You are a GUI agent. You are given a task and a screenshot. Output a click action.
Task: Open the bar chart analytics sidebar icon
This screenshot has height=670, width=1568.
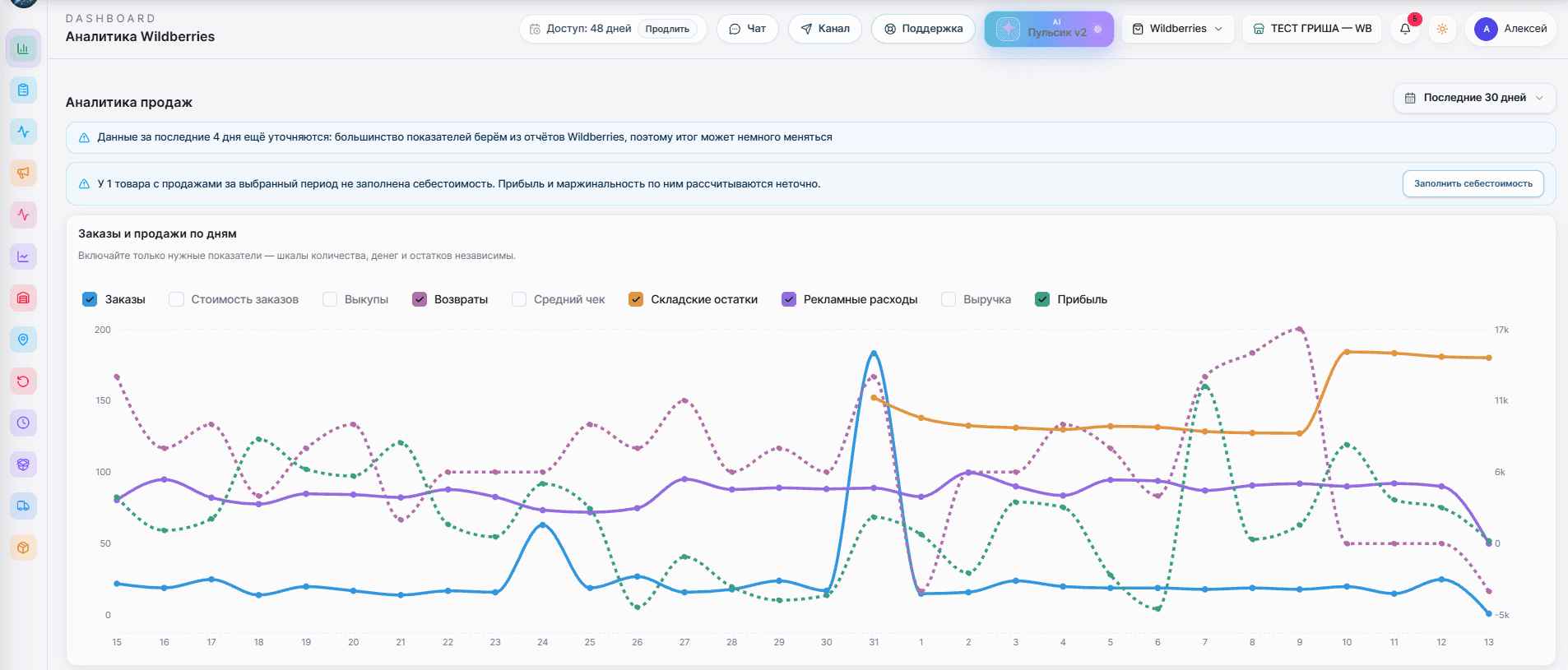tap(23, 49)
